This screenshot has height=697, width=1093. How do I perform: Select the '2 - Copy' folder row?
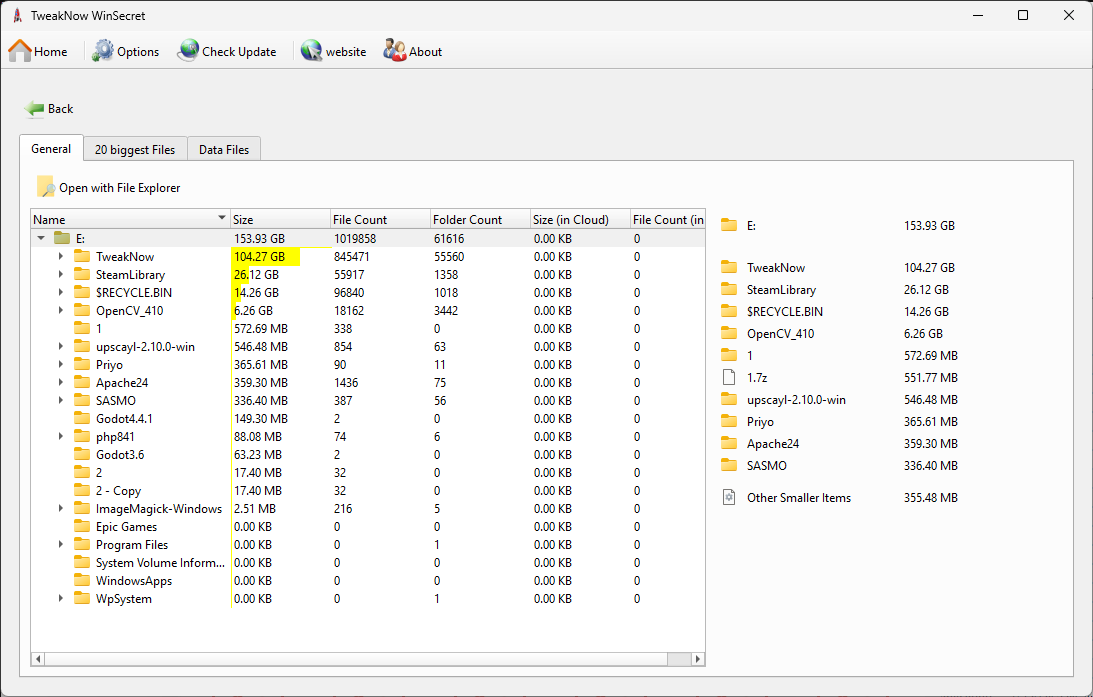point(118,491)
